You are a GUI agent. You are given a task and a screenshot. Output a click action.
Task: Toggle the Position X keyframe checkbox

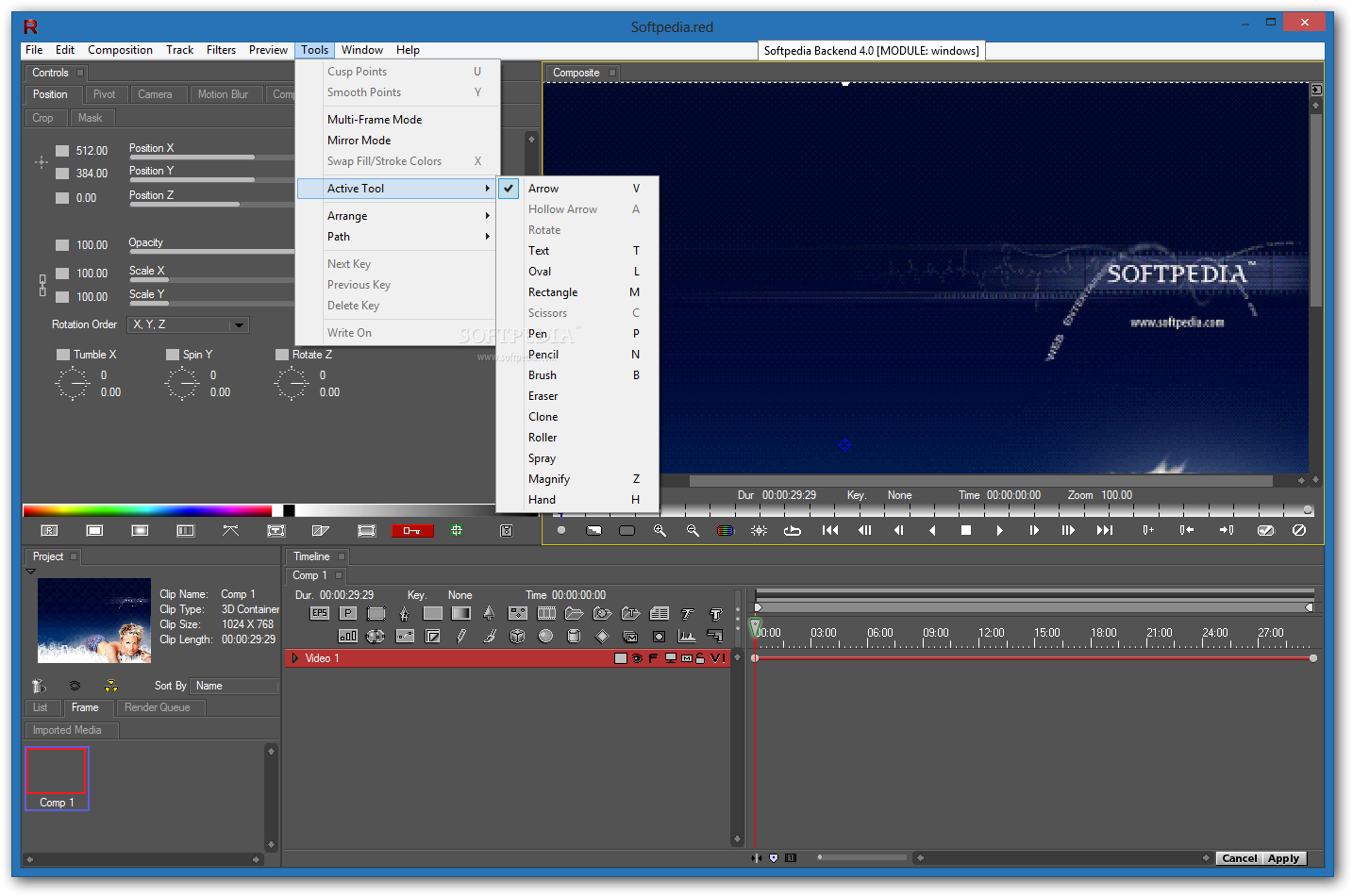click(x=62, y=150)
